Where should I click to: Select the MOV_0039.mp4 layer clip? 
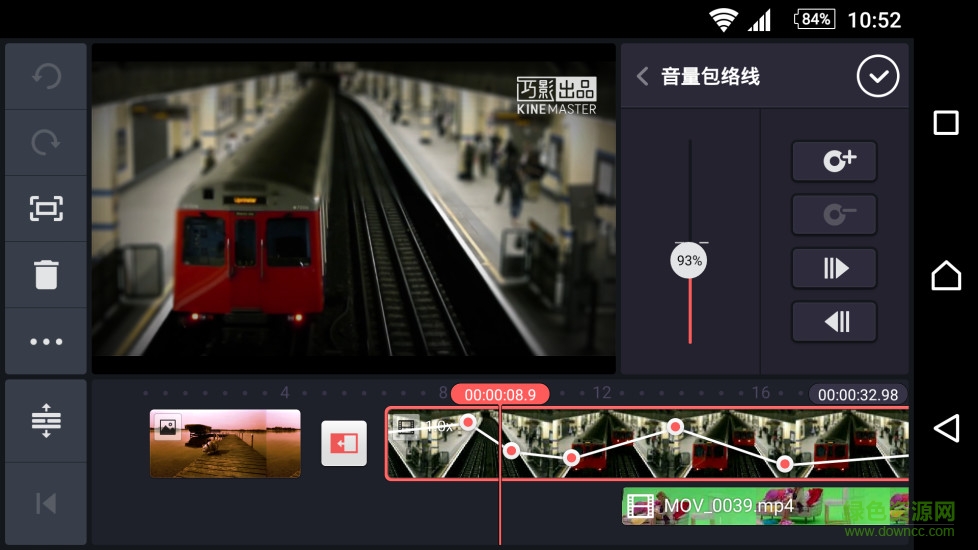click(765, 506)
